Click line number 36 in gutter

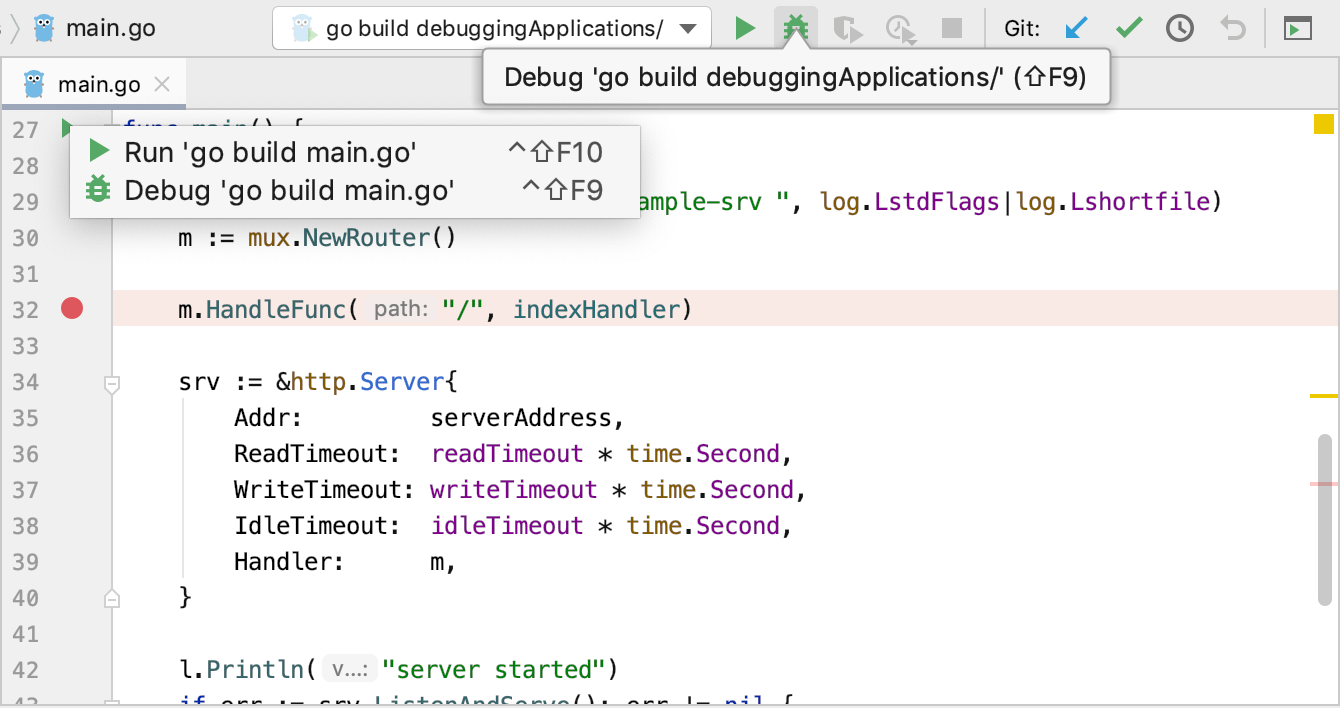coord(25,454)
